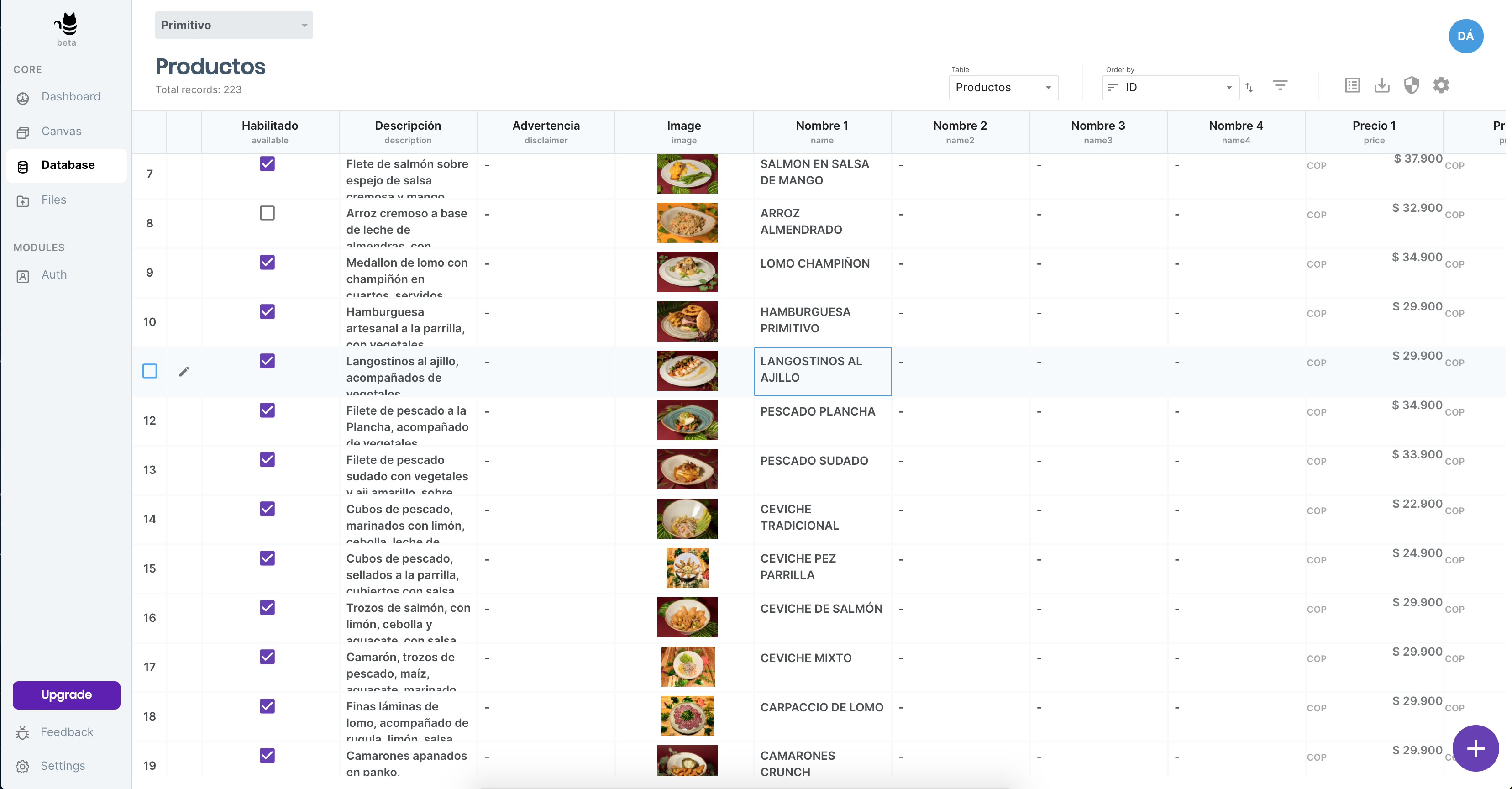Enable Habilitado checkbox for Arroz Almendrado
1512x789 pixels.
tap(267, 213)
